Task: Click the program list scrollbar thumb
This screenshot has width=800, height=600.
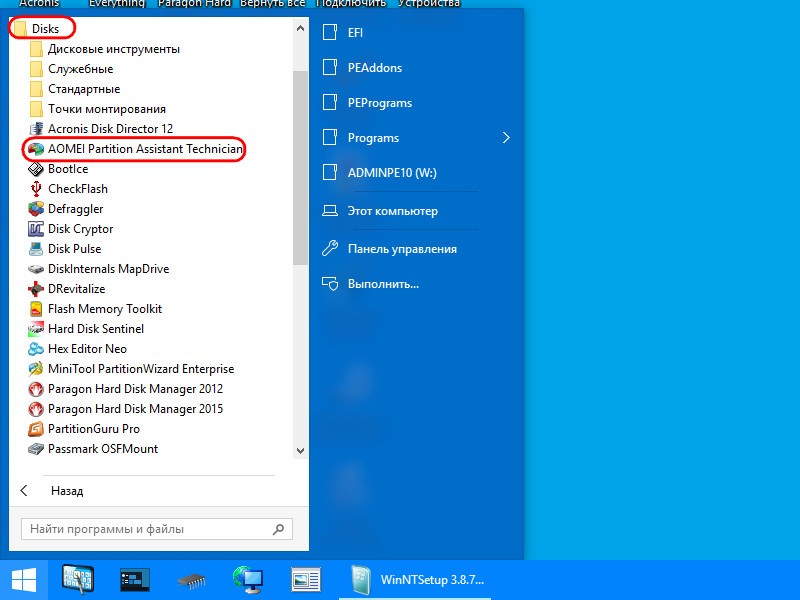Action: coord(301,167)
